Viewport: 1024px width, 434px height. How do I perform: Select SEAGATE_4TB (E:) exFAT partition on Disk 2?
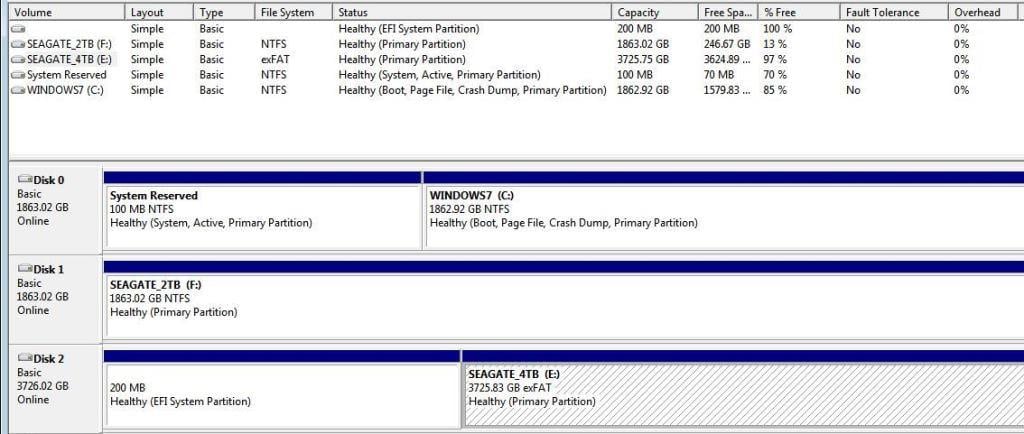(x=742, y=394)
